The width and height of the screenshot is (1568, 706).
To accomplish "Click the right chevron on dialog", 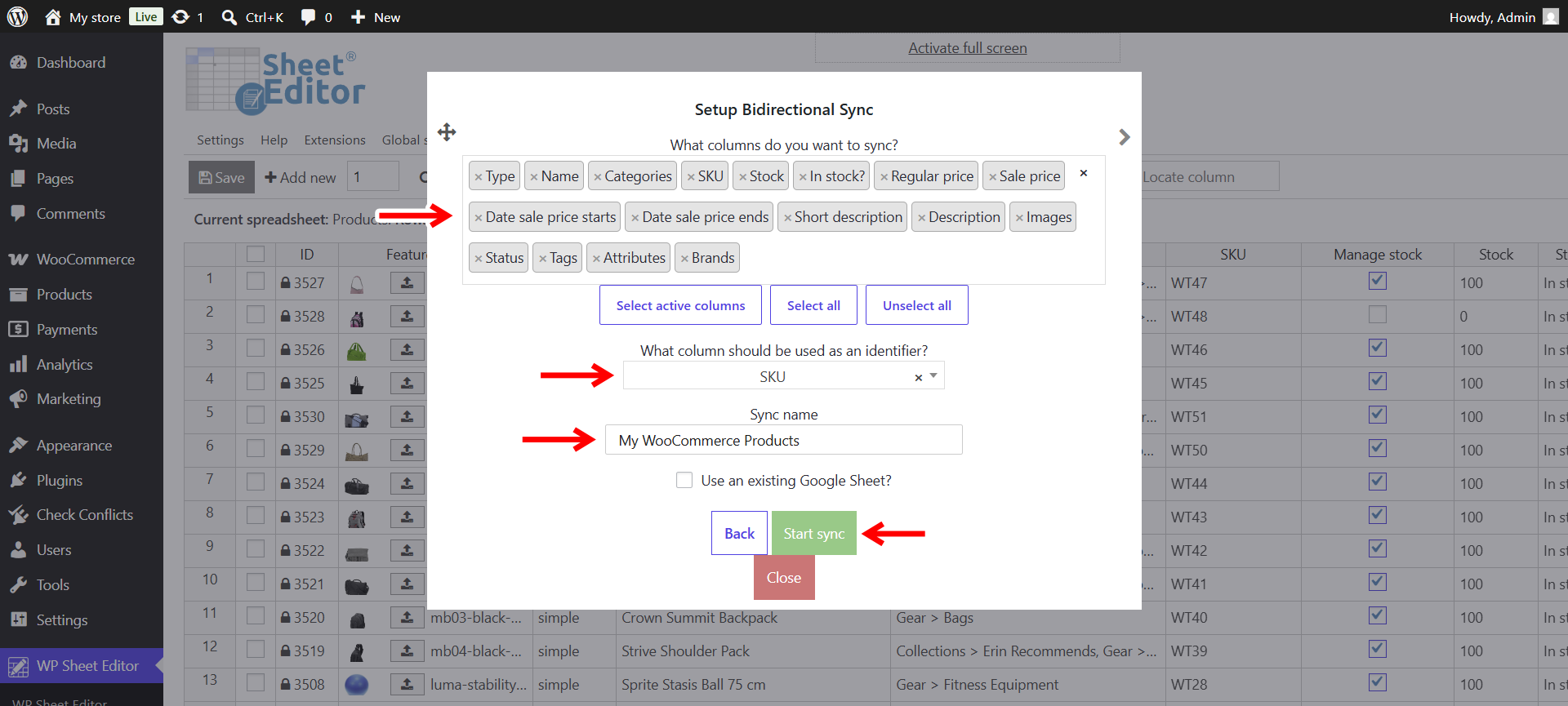I will (x=1125, y=137).
